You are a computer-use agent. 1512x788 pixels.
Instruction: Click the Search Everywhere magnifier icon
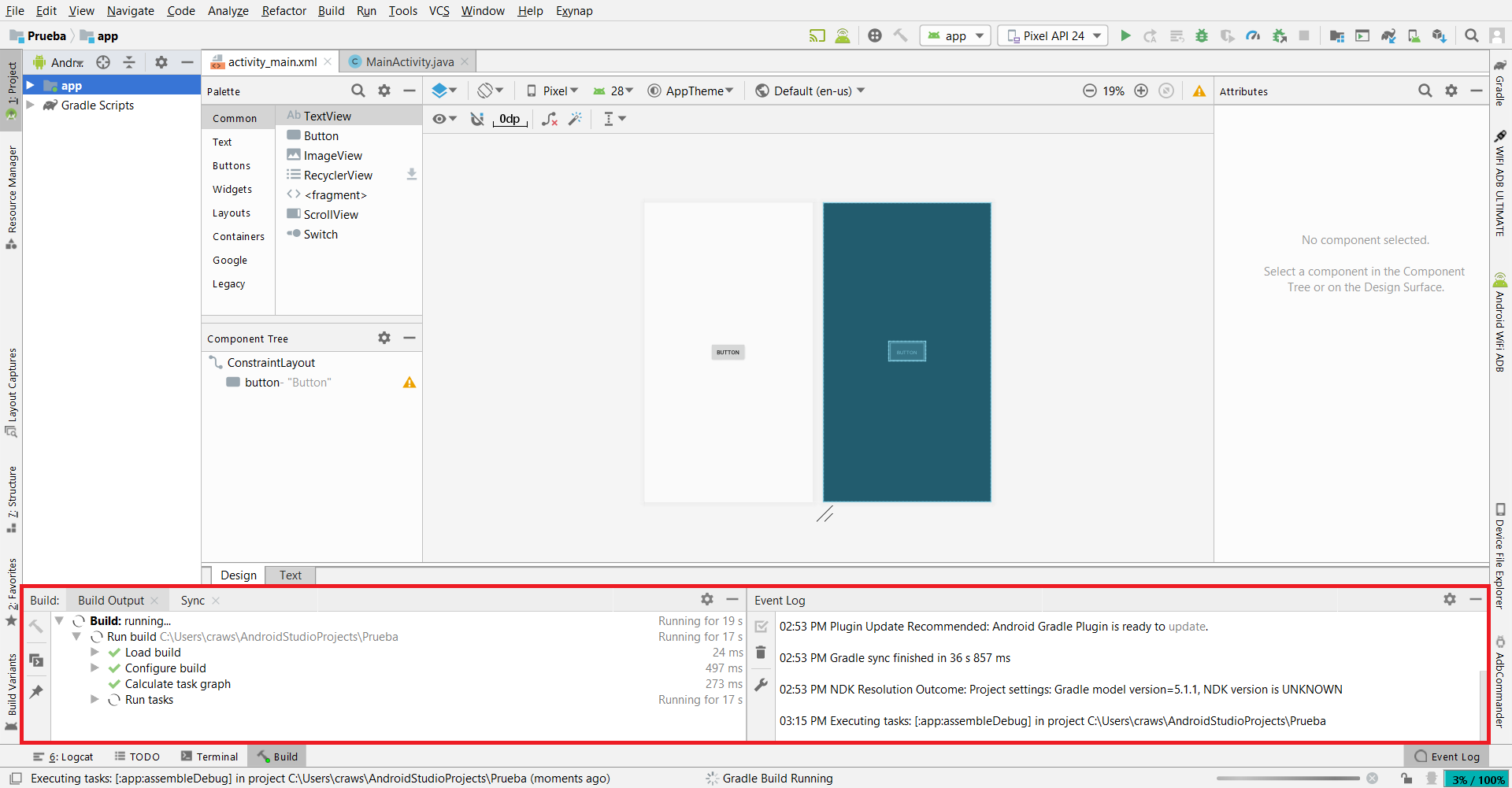(1471, 35)
